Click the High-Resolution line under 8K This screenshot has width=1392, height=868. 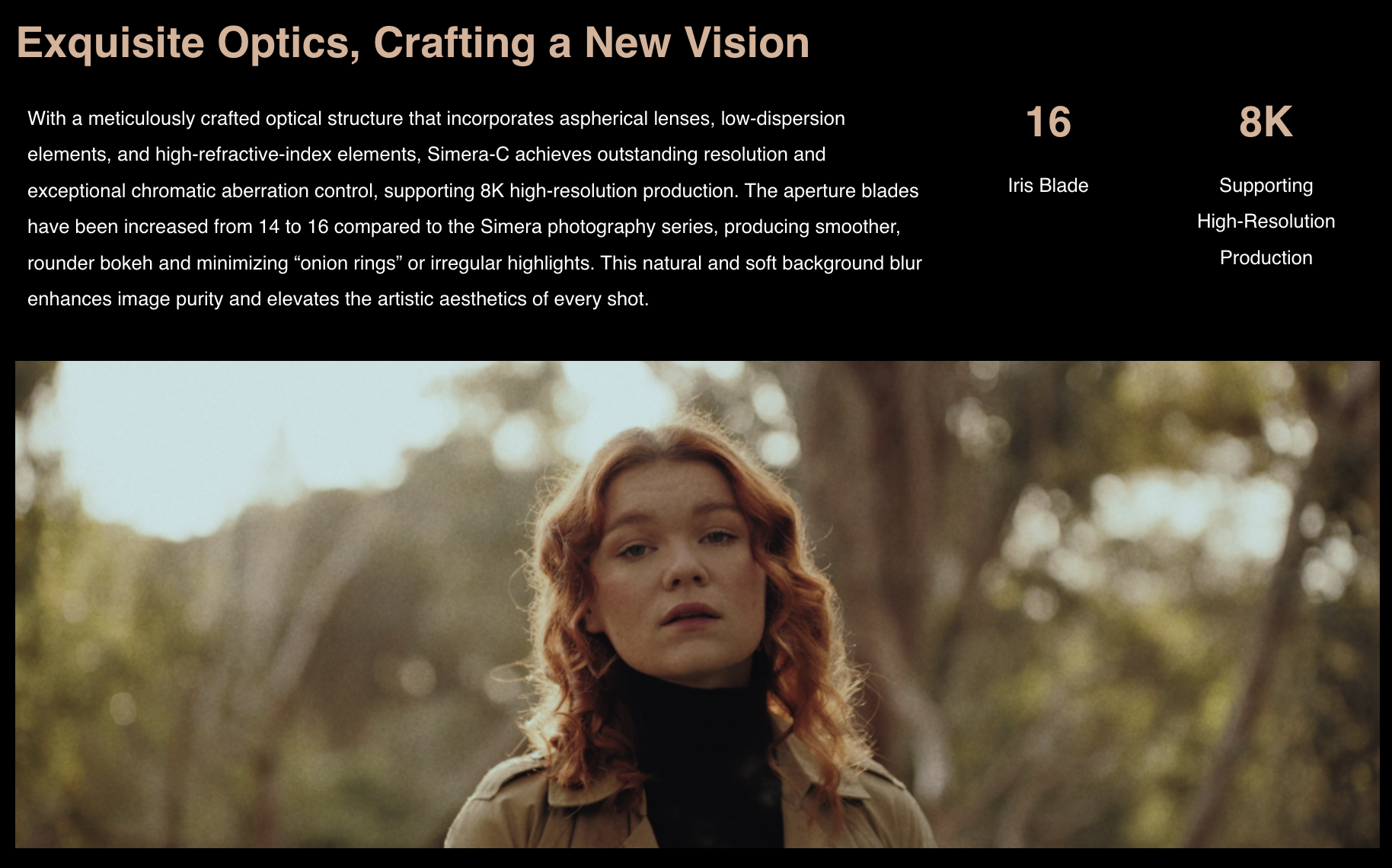1266,222
